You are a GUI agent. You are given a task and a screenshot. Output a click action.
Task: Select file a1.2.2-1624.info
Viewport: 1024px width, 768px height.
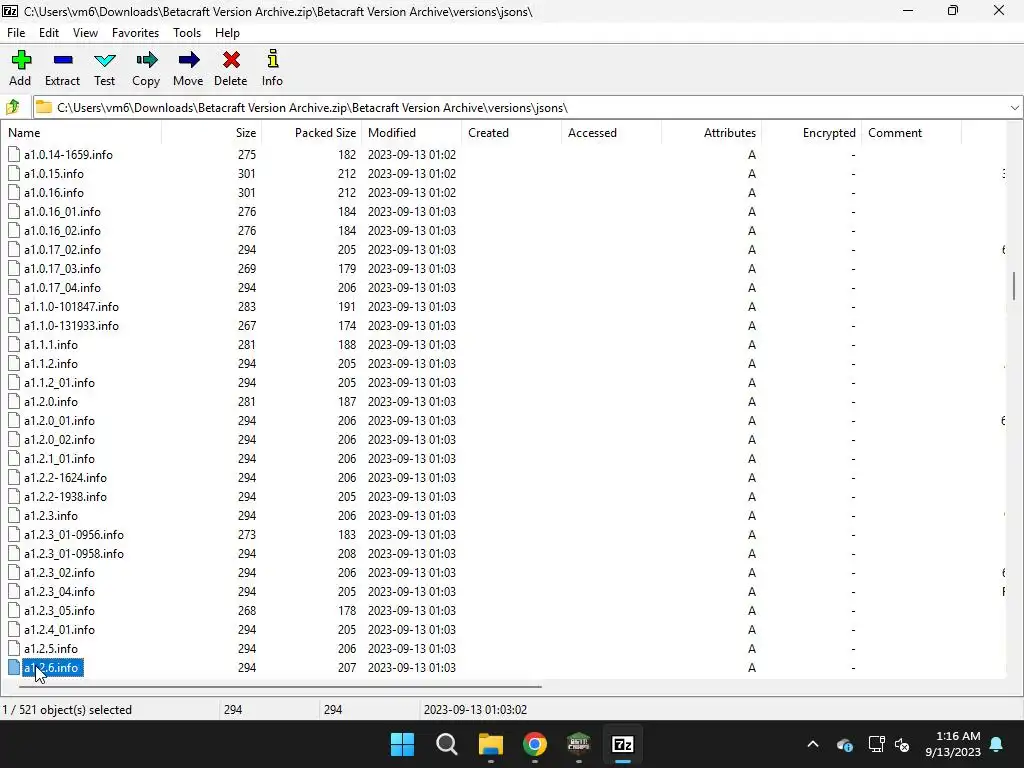tap(65, 477)
